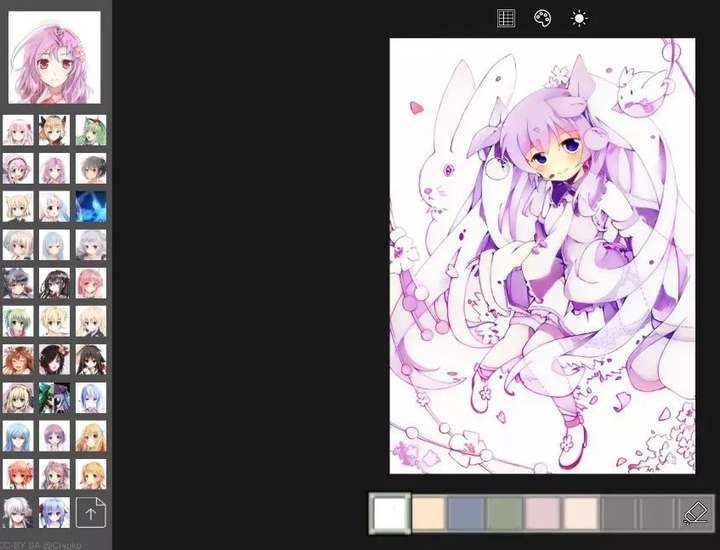Select blonde girl with dark cat ears thumbnail
The image size is (720, 550).
54,130
